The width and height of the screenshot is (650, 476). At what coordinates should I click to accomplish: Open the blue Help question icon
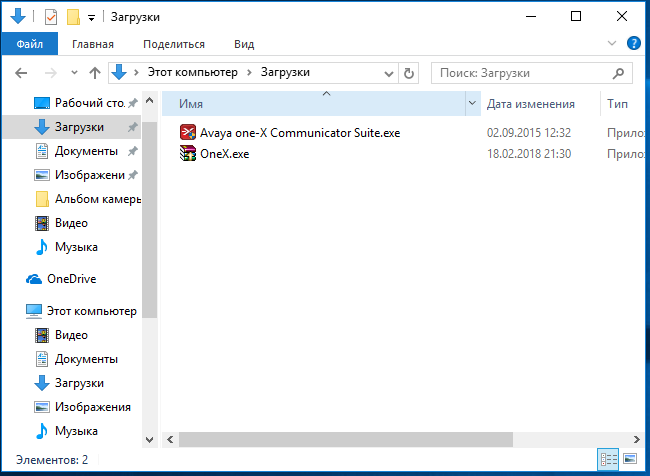633,43
